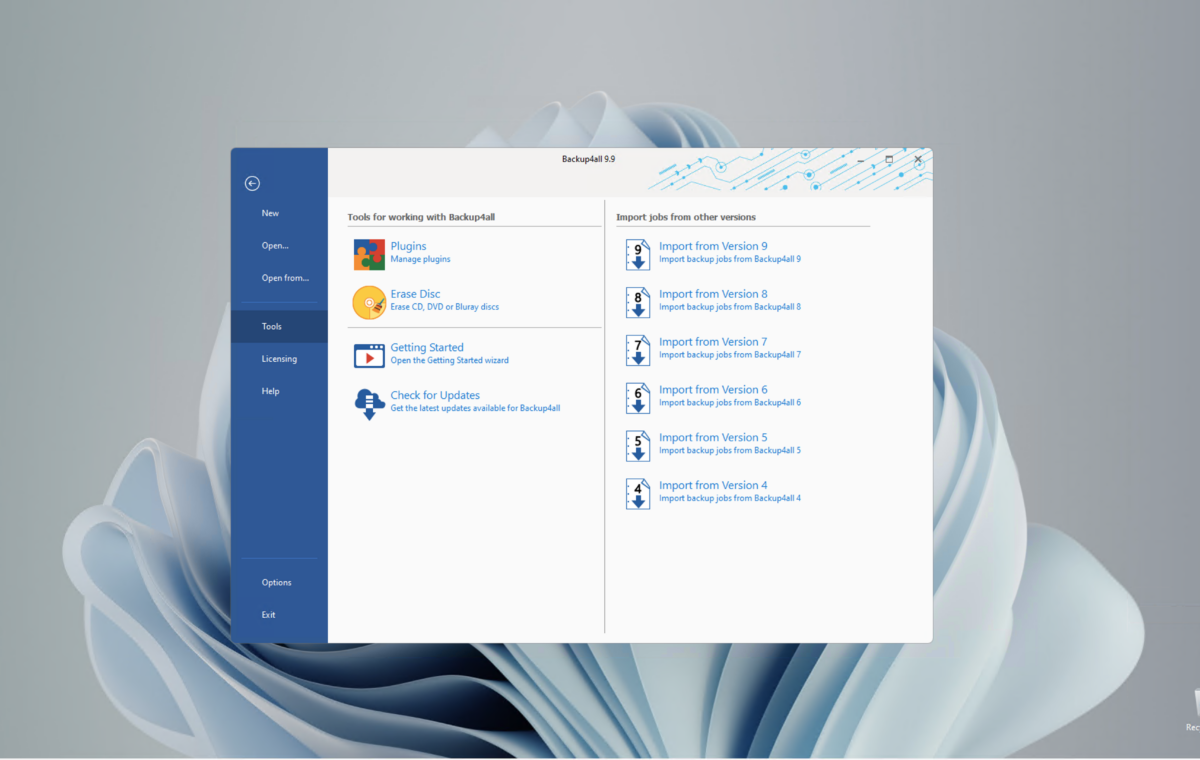Maximize the Backup4all window
This screenshot has width=1200, height=760.
click(889, 160)
